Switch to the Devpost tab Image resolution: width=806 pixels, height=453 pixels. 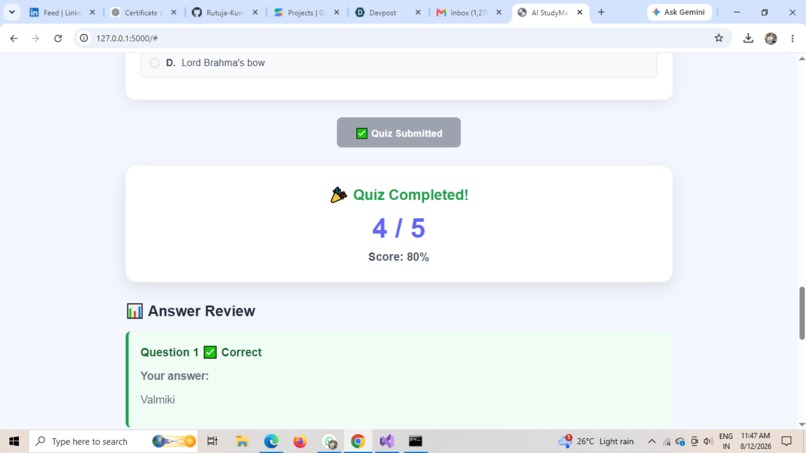coord(388,12)
